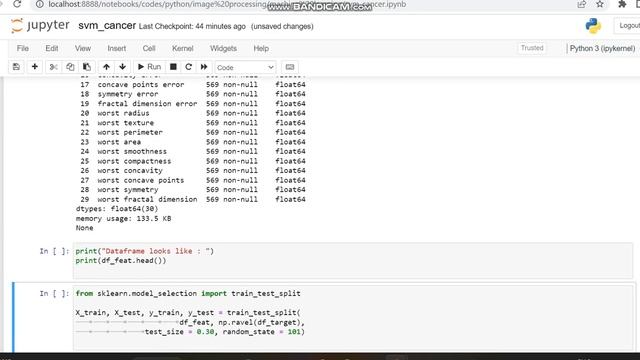
Task: Open the Help menu
Action: [261, 48]
